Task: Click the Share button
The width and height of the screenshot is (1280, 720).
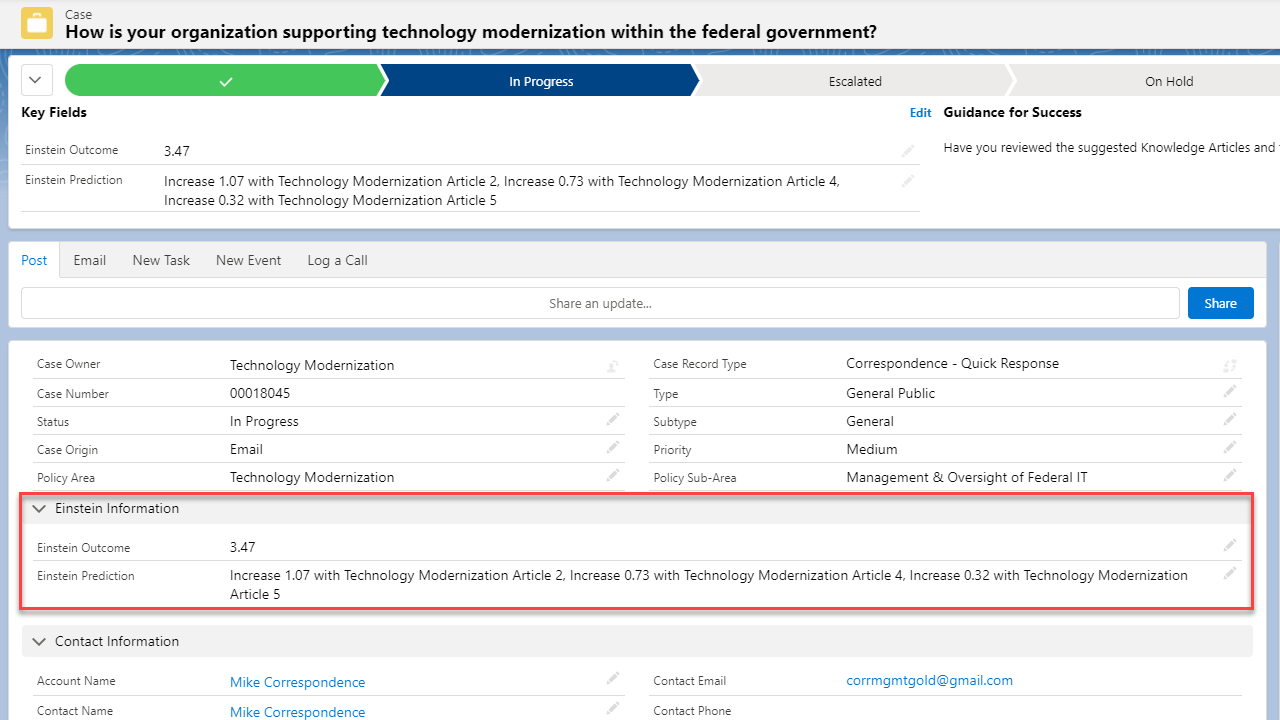Action: click(x=1220, y=302)
